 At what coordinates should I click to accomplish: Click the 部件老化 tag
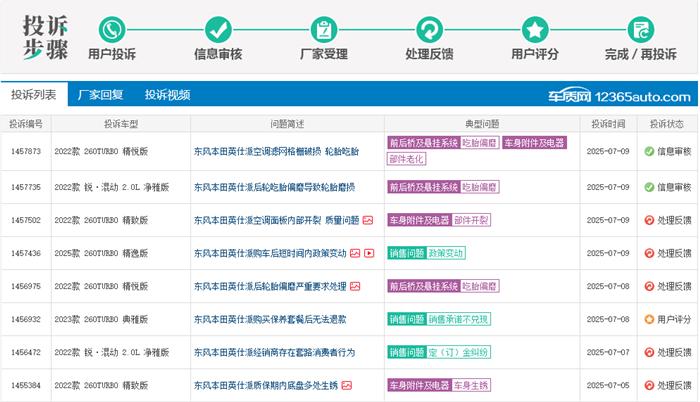(406, 159)
